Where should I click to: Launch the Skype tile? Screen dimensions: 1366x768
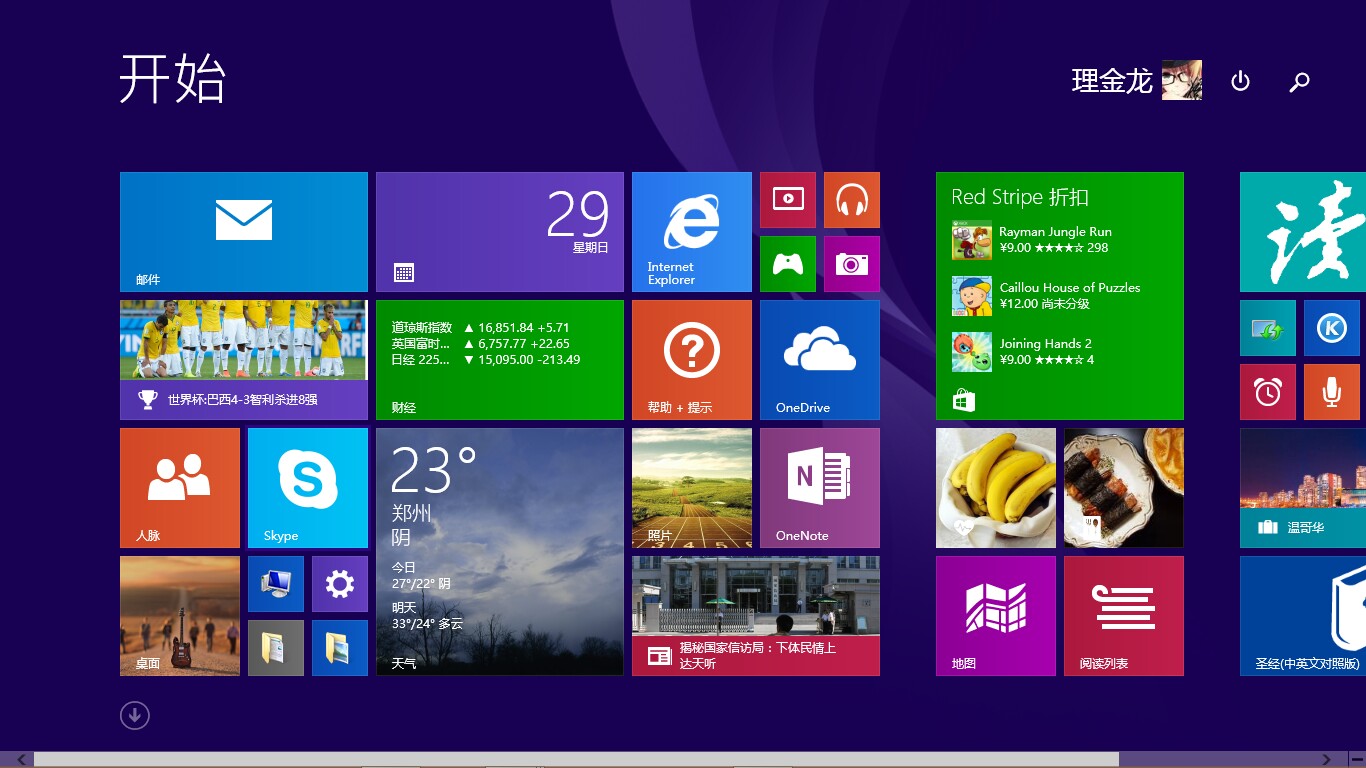point(308,488)
